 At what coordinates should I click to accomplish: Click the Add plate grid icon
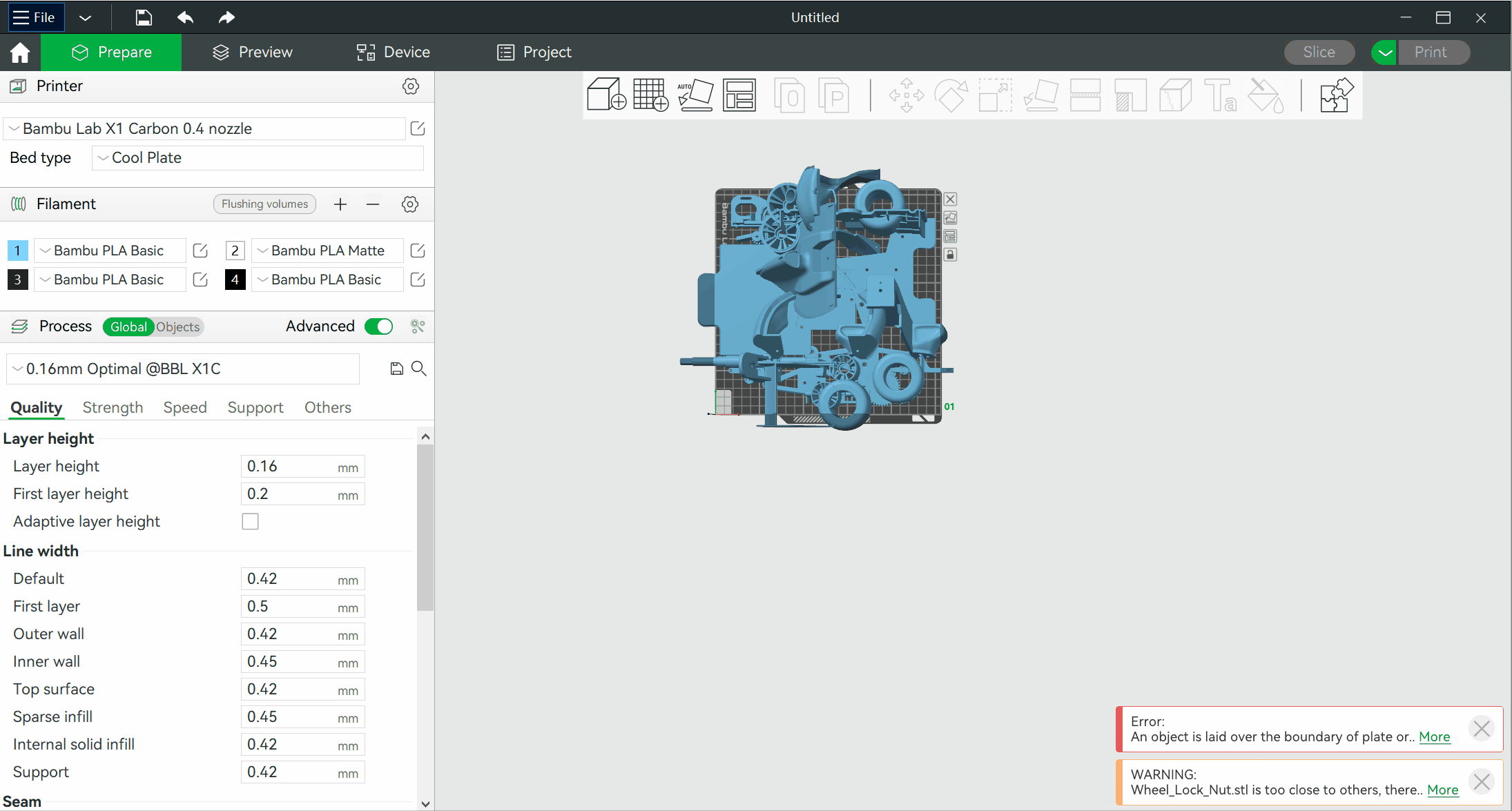tap(650, 95)
